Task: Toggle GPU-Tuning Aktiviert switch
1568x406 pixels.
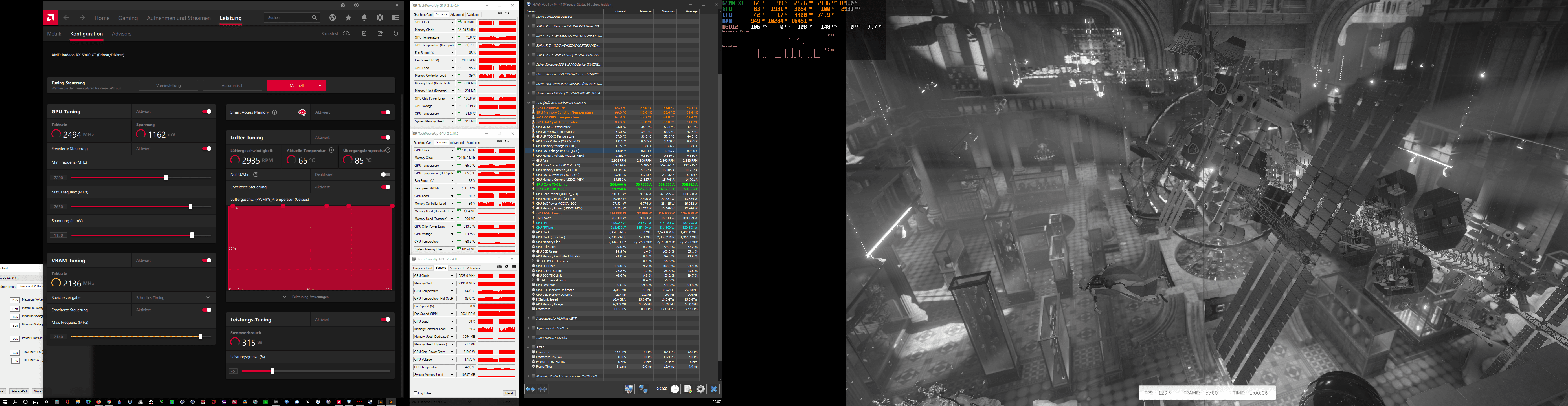Action: (x=207, y=111)
